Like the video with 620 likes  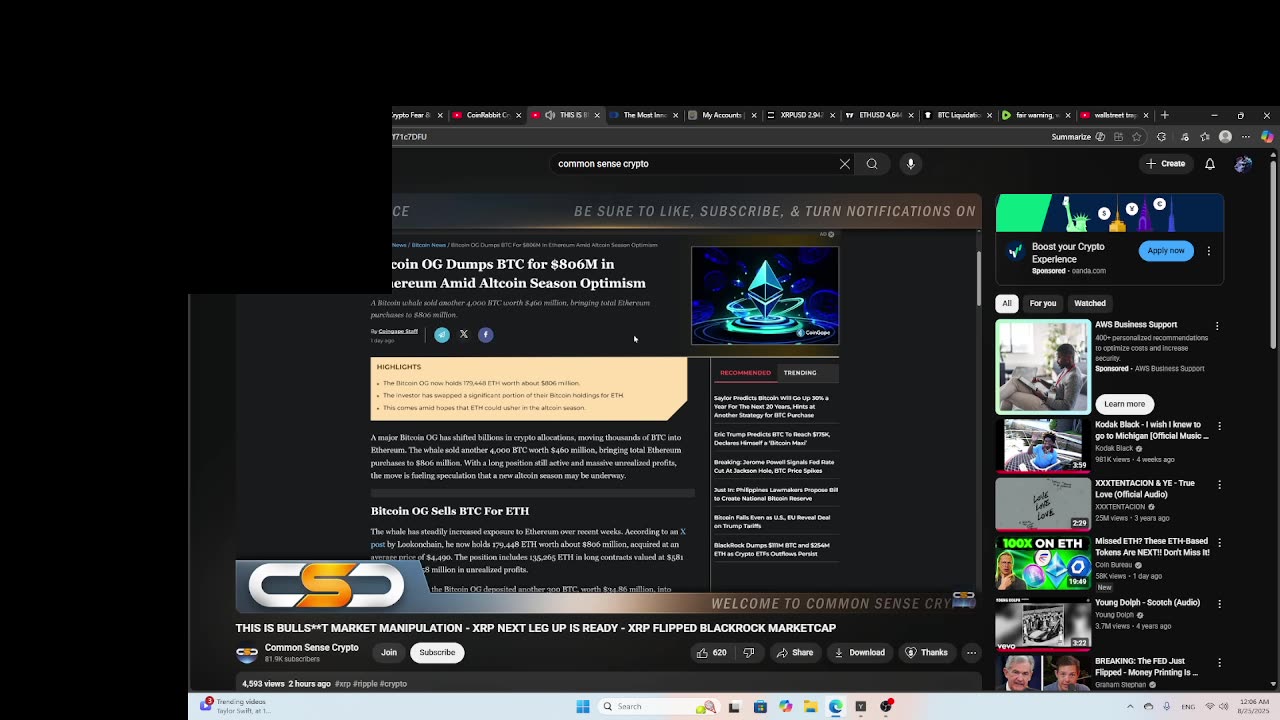(711, 653)
